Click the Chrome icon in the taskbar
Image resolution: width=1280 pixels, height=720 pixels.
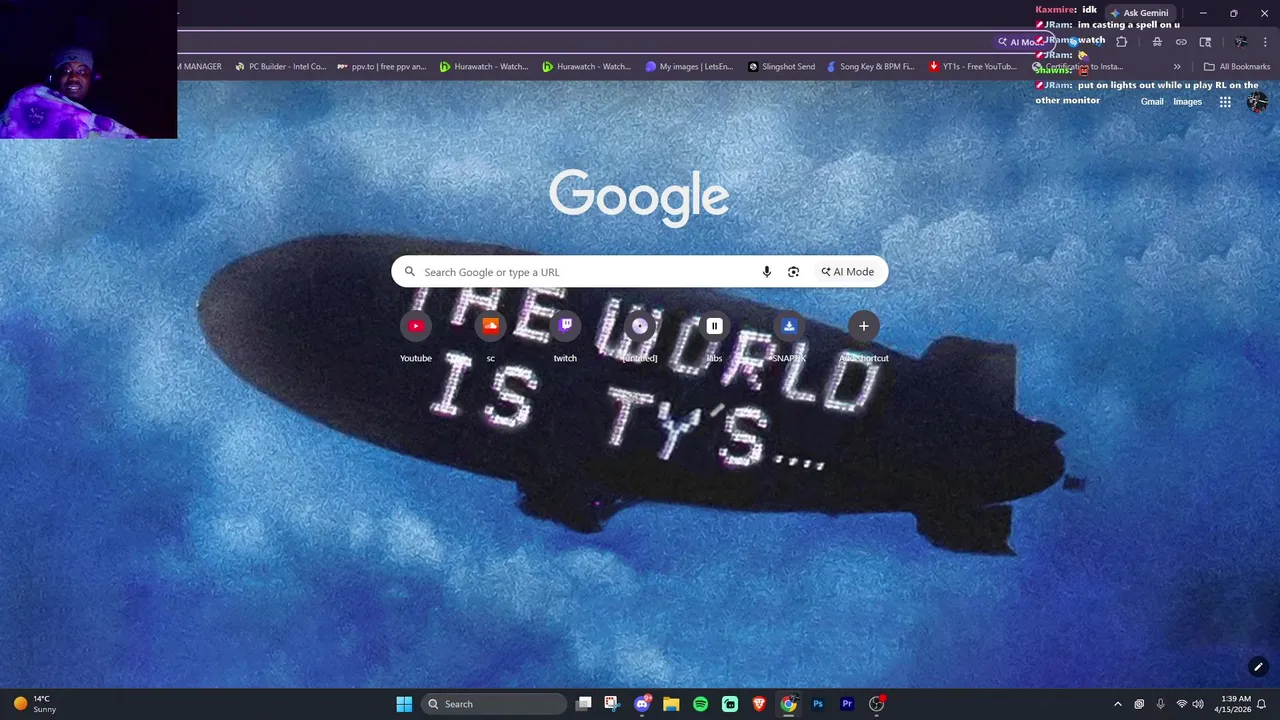click(789, 704)
